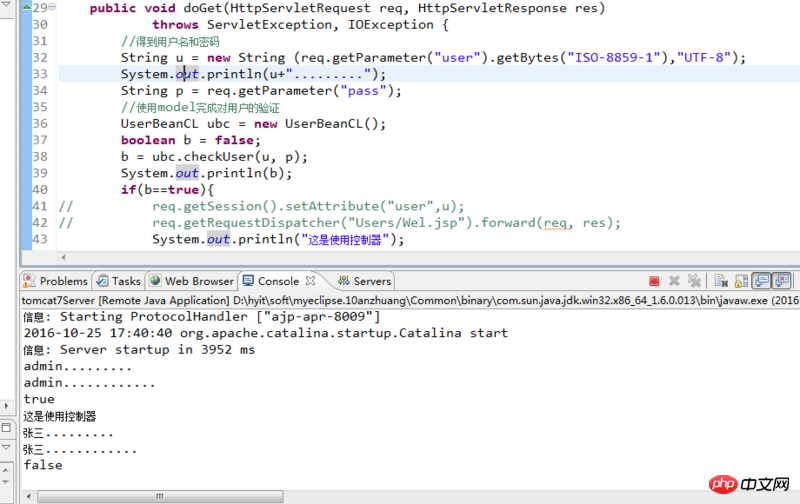Click the small up arrow in the left sidebar

[x=6, y=470]
